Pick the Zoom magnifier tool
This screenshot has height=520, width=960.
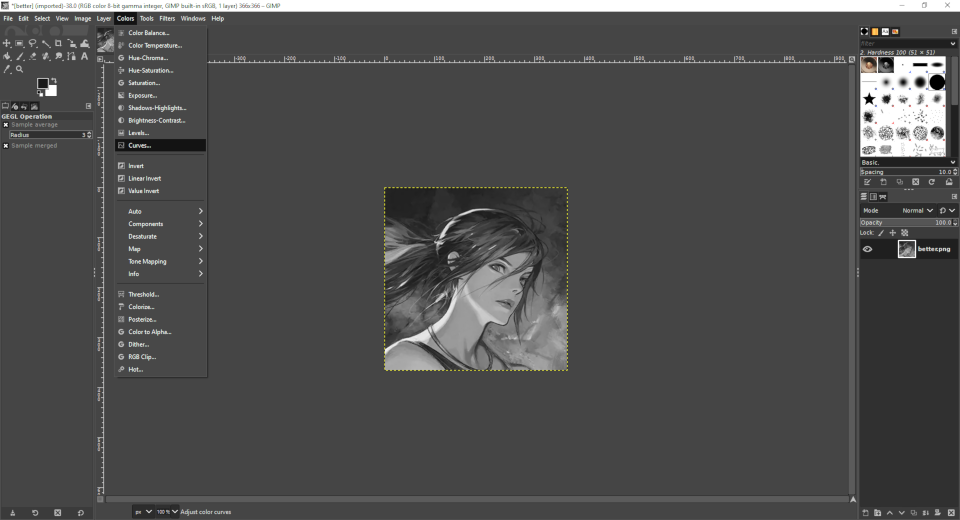pos(20,69)
